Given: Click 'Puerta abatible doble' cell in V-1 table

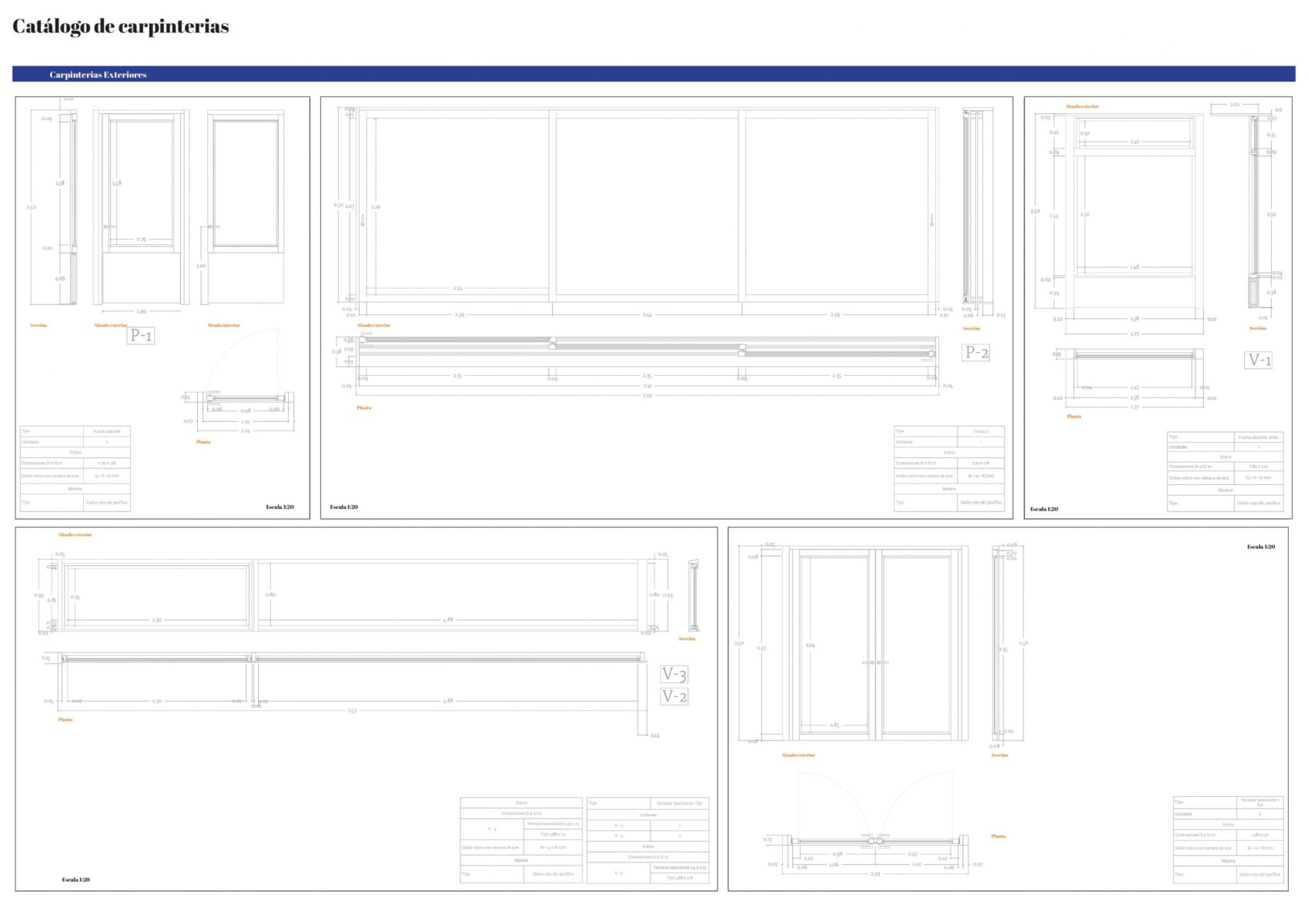Looking at the screenshot, I should pos(1259,437).
